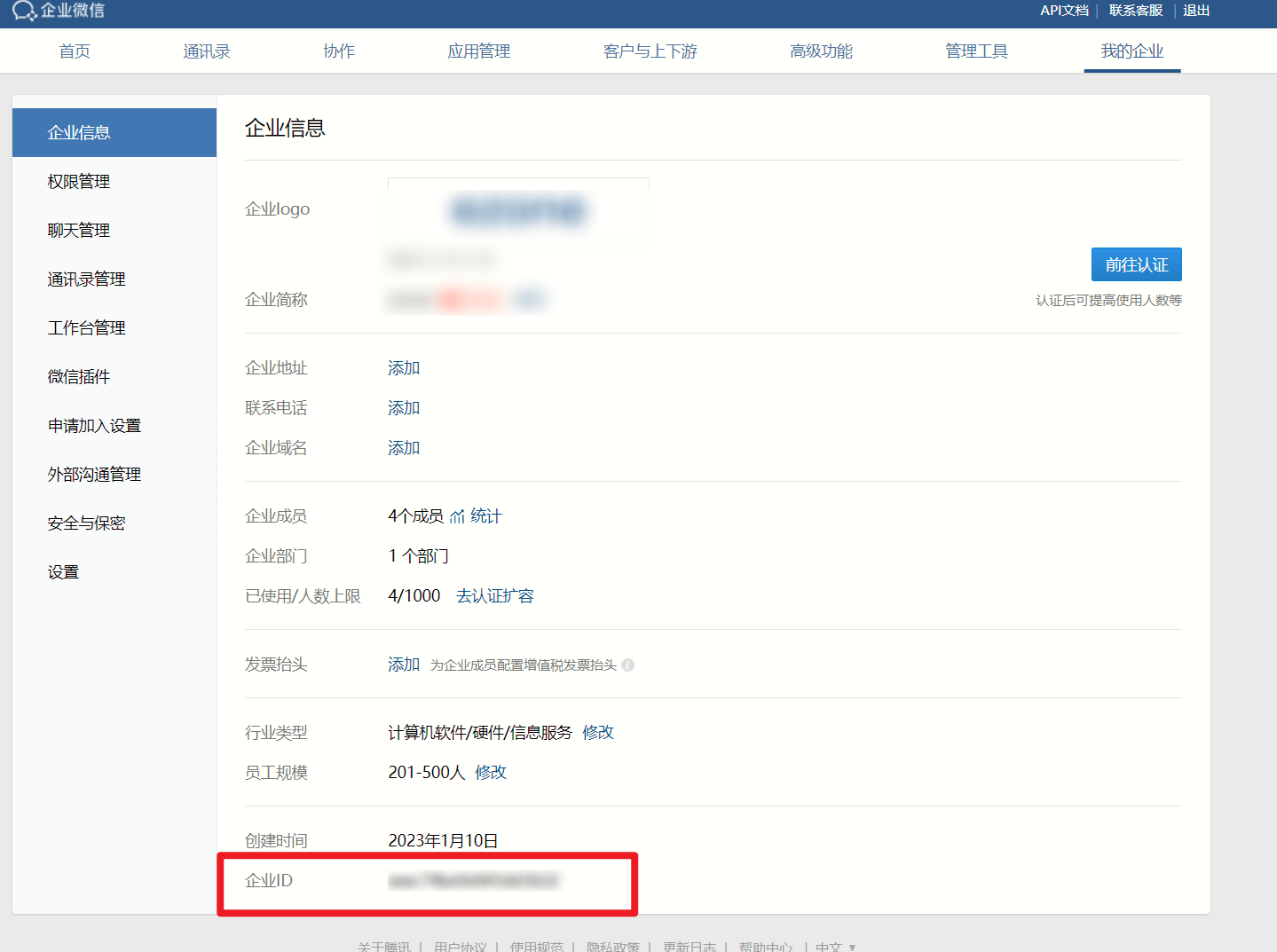The width and height of the screenshot is (1277, 952).
Task: Click 修改 beside the industry type
Action: 598,732
